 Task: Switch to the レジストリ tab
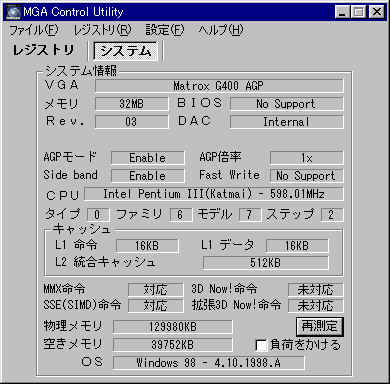click(x=43, y=51)
